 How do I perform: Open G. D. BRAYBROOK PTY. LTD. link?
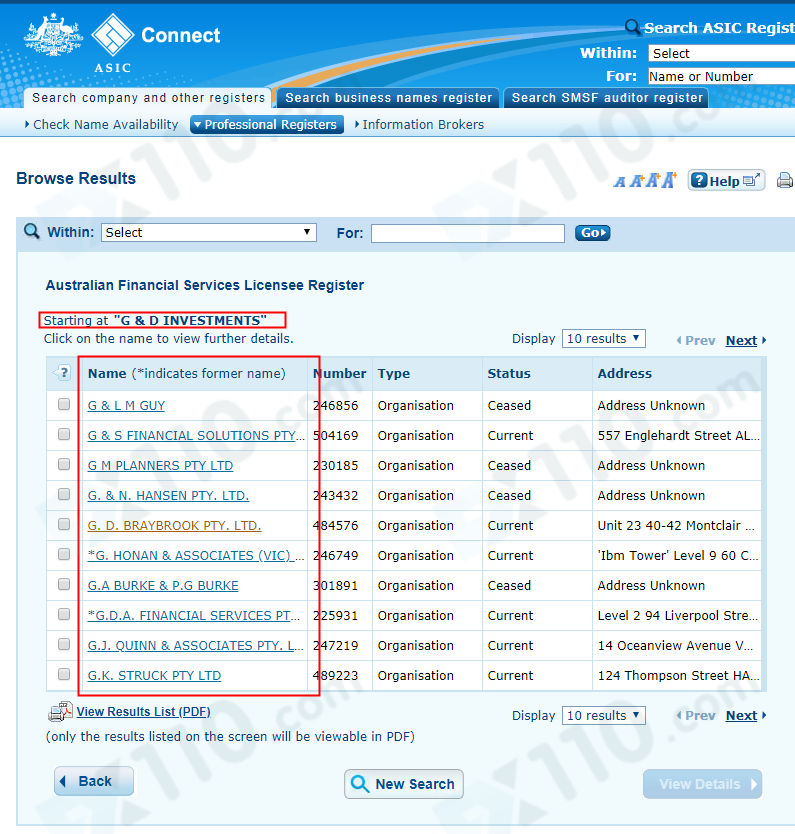[174, 526]
